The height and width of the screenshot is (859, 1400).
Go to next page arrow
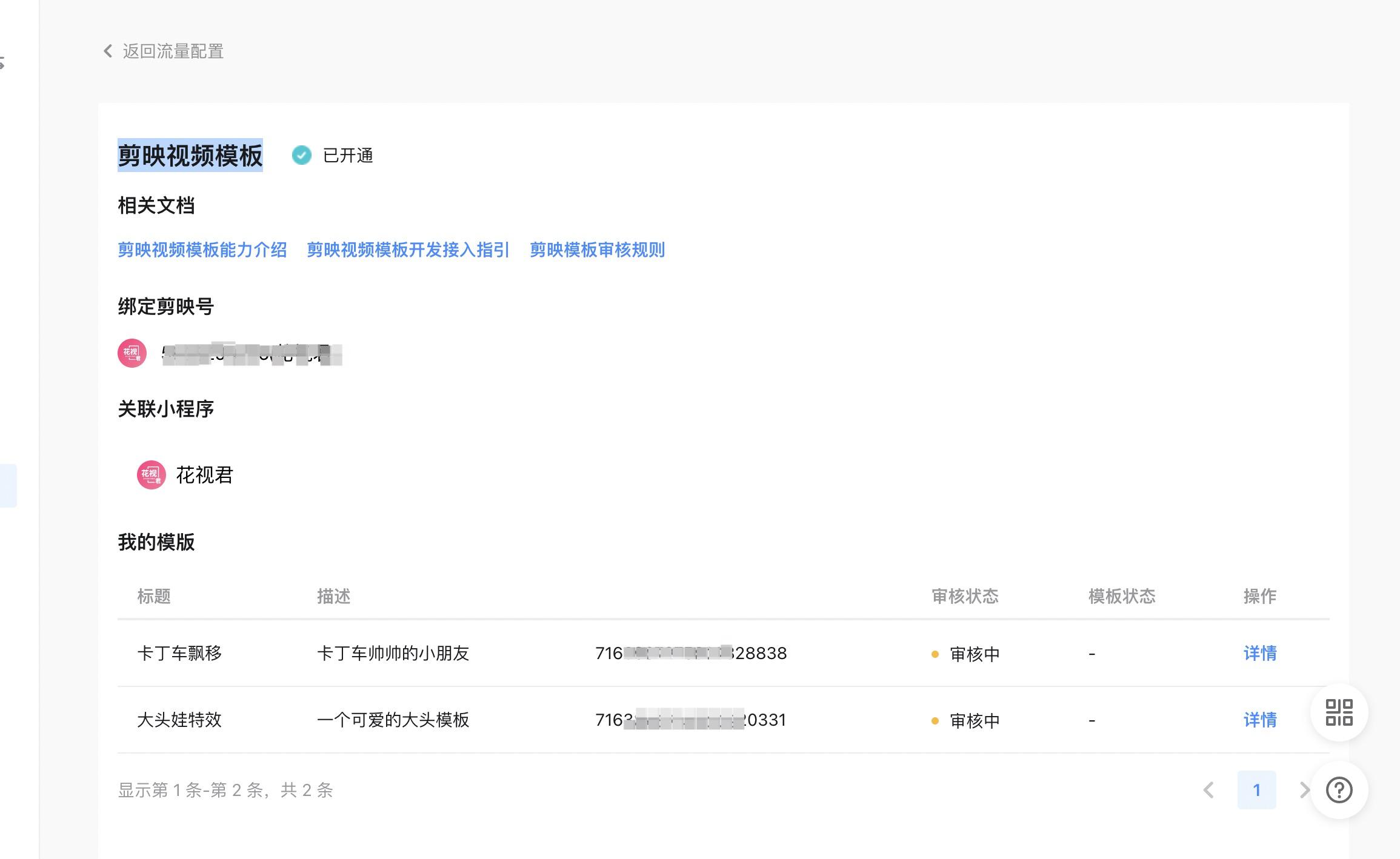tap(1304, 790)
